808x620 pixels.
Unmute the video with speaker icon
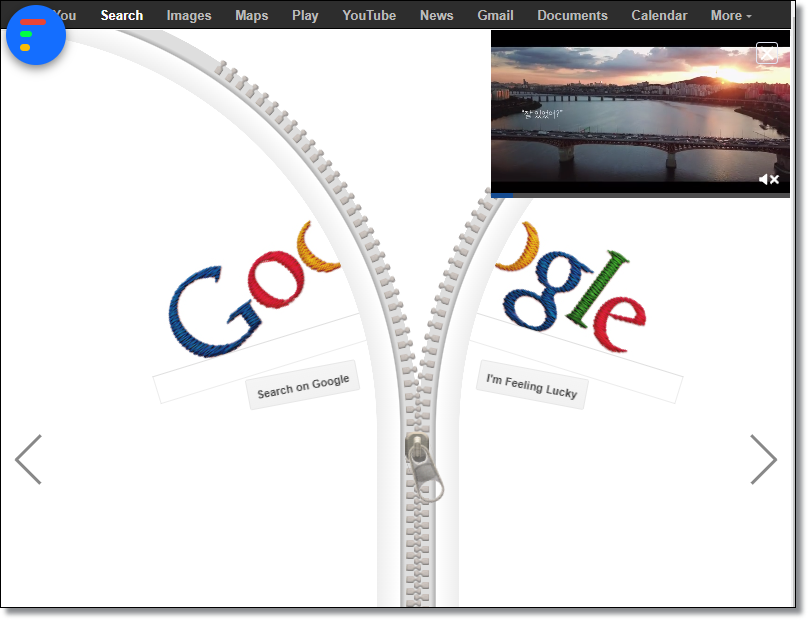point(768,179)
